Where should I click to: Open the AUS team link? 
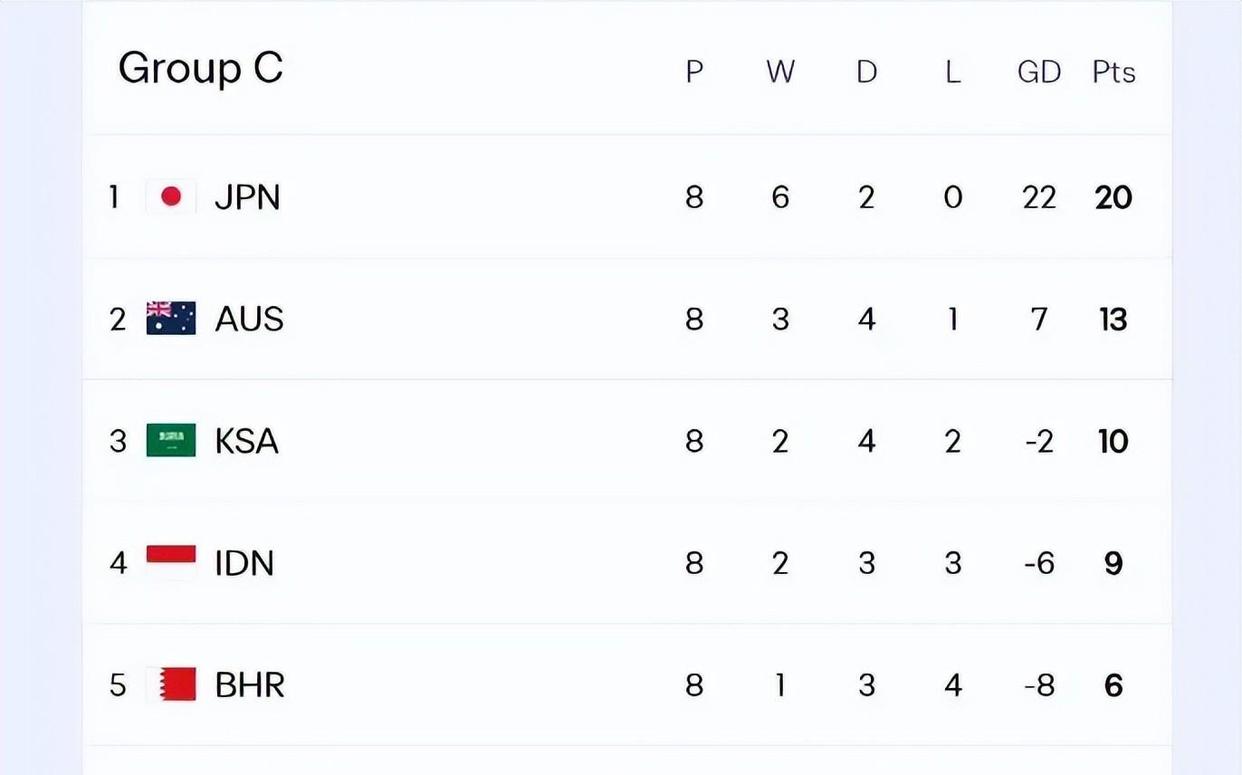pos(249,319)
